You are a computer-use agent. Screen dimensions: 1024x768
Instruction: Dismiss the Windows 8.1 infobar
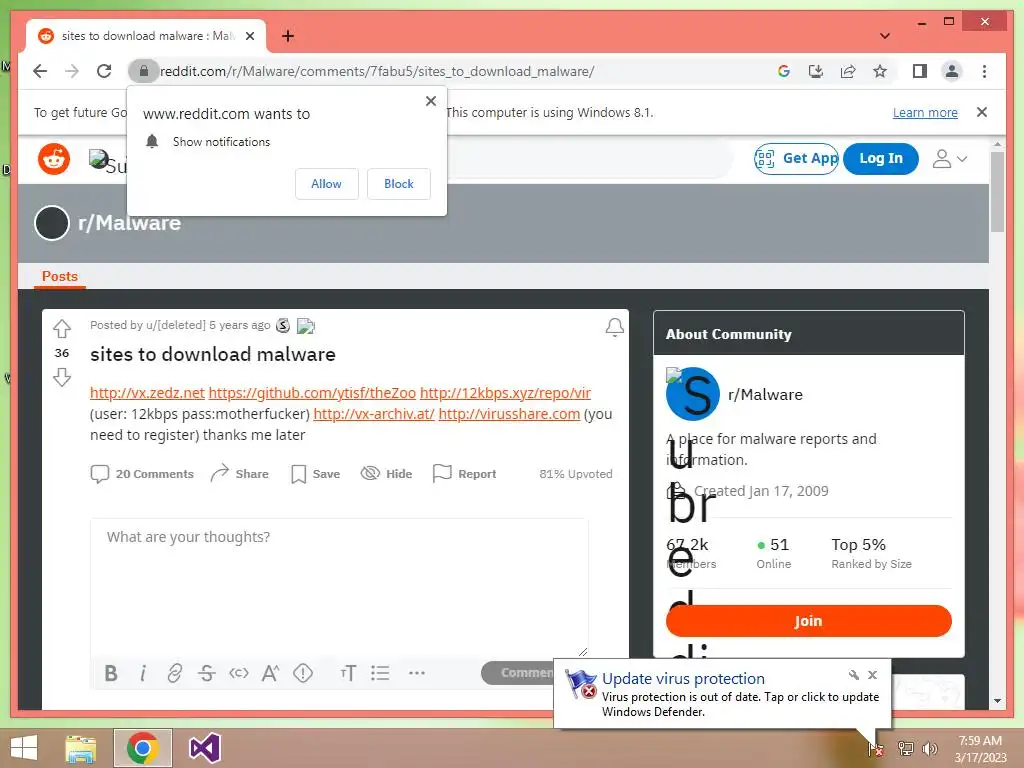(x=982, y=112)
